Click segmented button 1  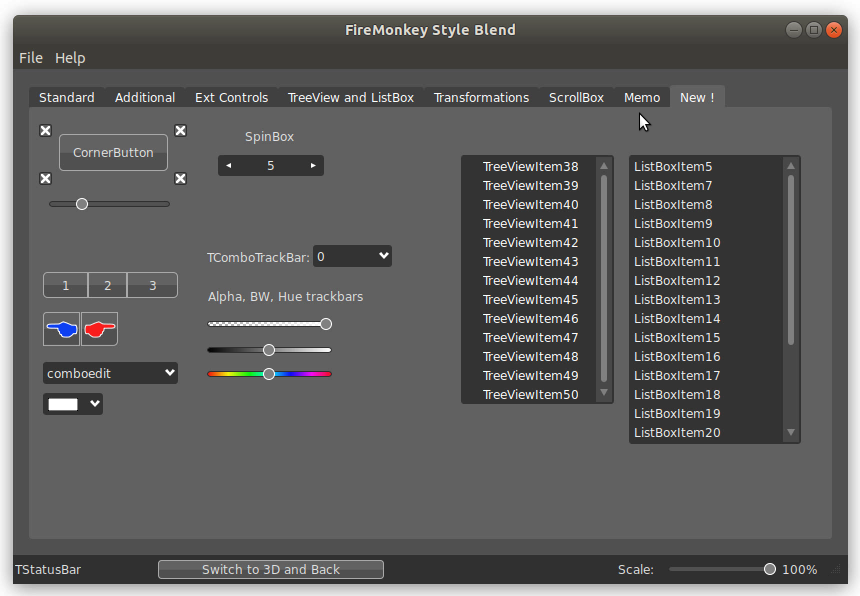pos(65,285)
